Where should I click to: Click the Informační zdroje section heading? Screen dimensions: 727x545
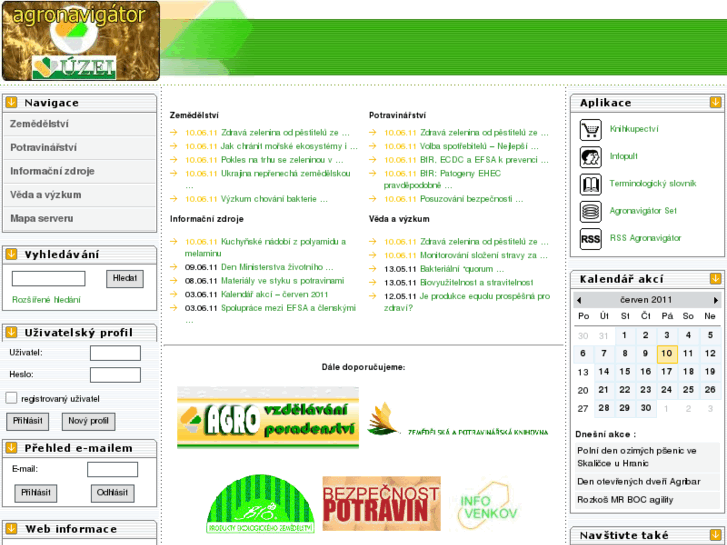point(206,219)
